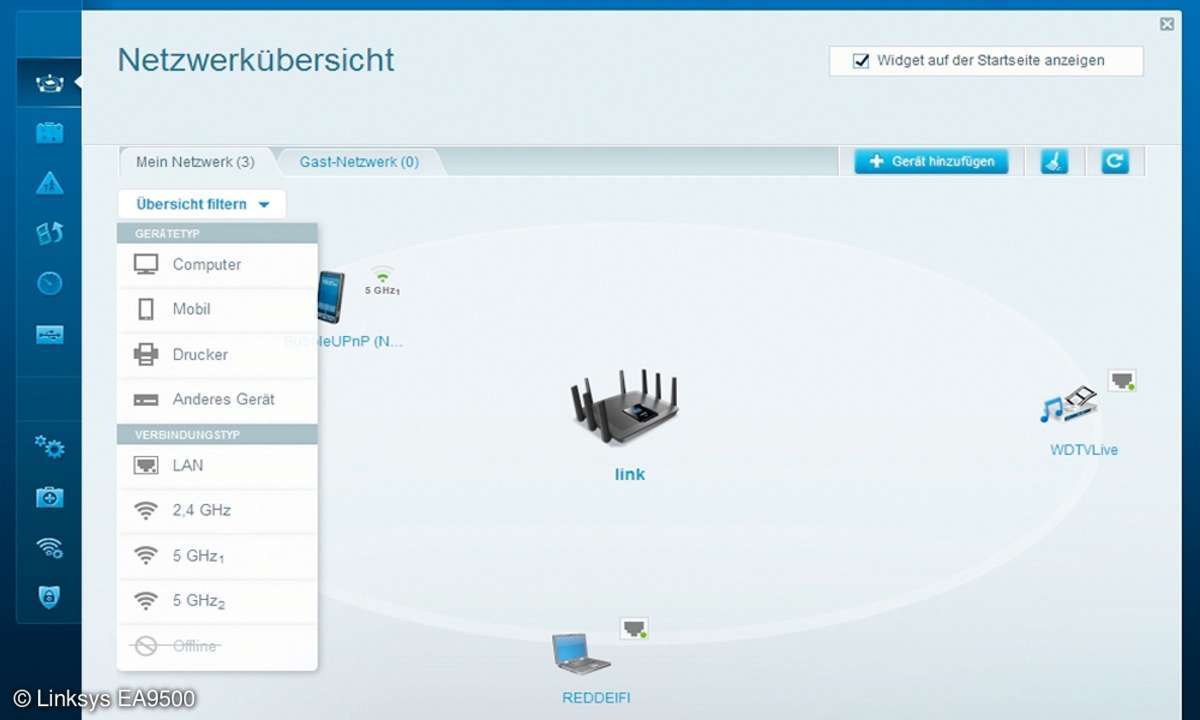Click 'Gerät hinzufügen' button
The height and width of the screenshot is (720, 1200).
tap(931, 161)
